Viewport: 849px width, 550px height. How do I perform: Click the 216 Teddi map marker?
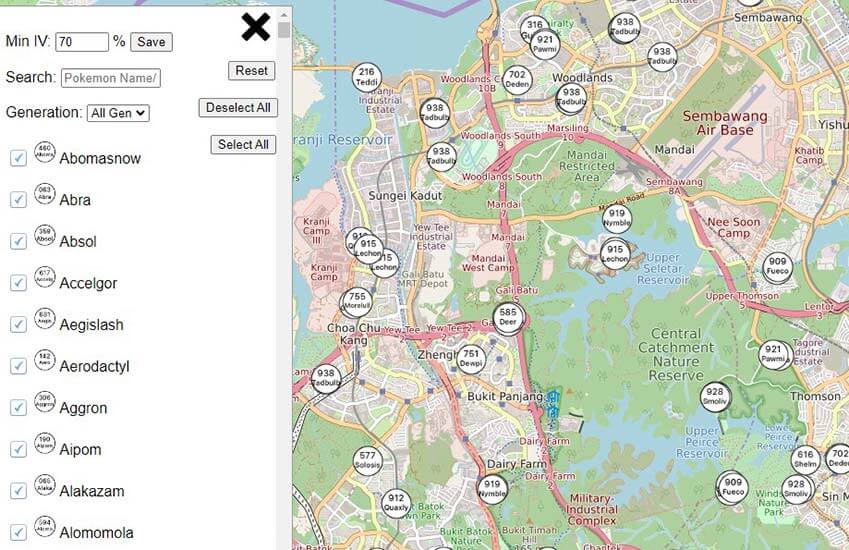click(366, 78)
